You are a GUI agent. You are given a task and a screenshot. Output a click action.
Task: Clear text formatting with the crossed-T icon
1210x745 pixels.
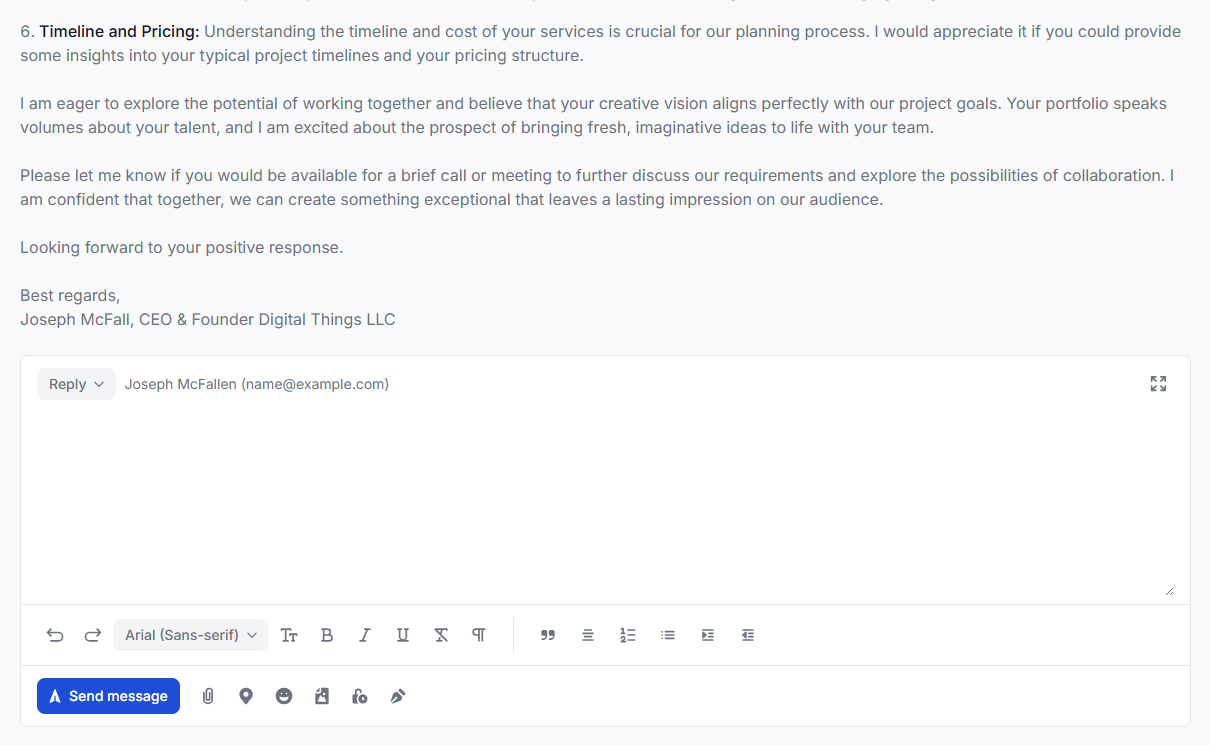tap(441, 635)
